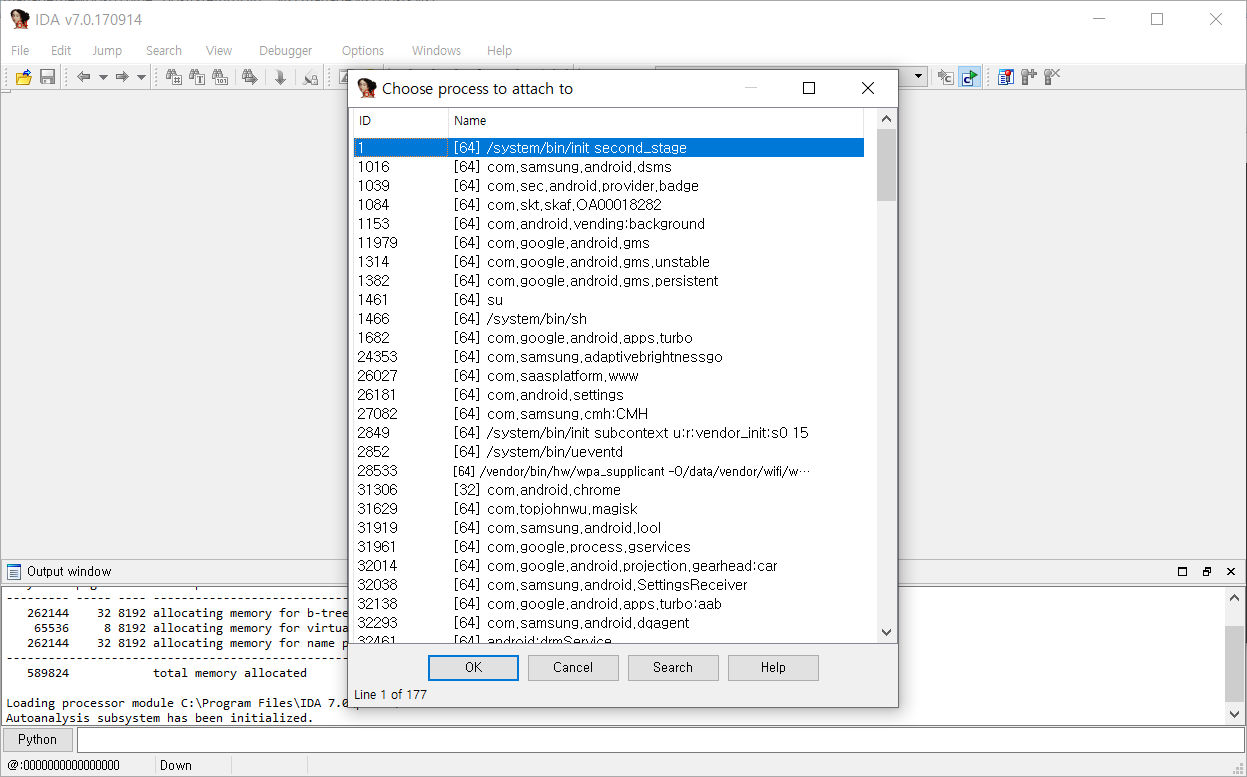
Task: Open the Search menu
Action: [164, 50]
